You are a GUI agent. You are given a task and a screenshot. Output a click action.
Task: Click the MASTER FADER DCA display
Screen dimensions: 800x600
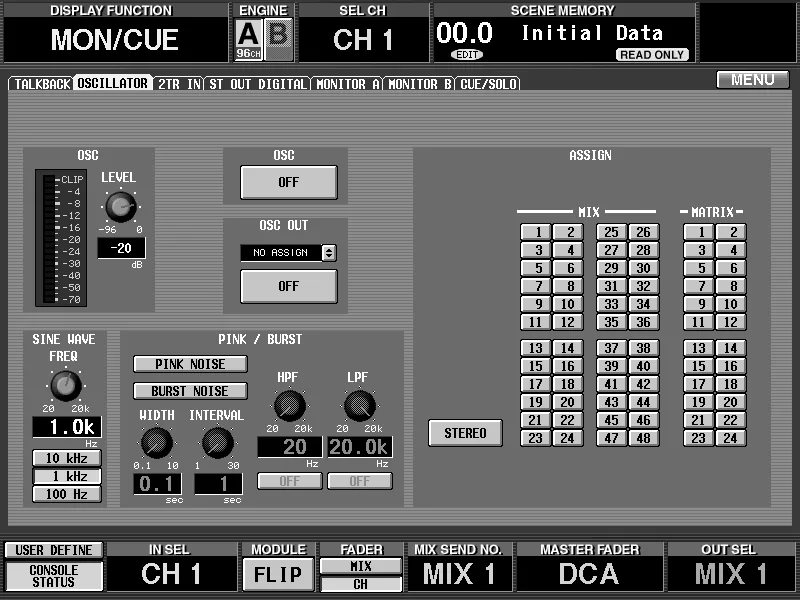click(589, 573)
